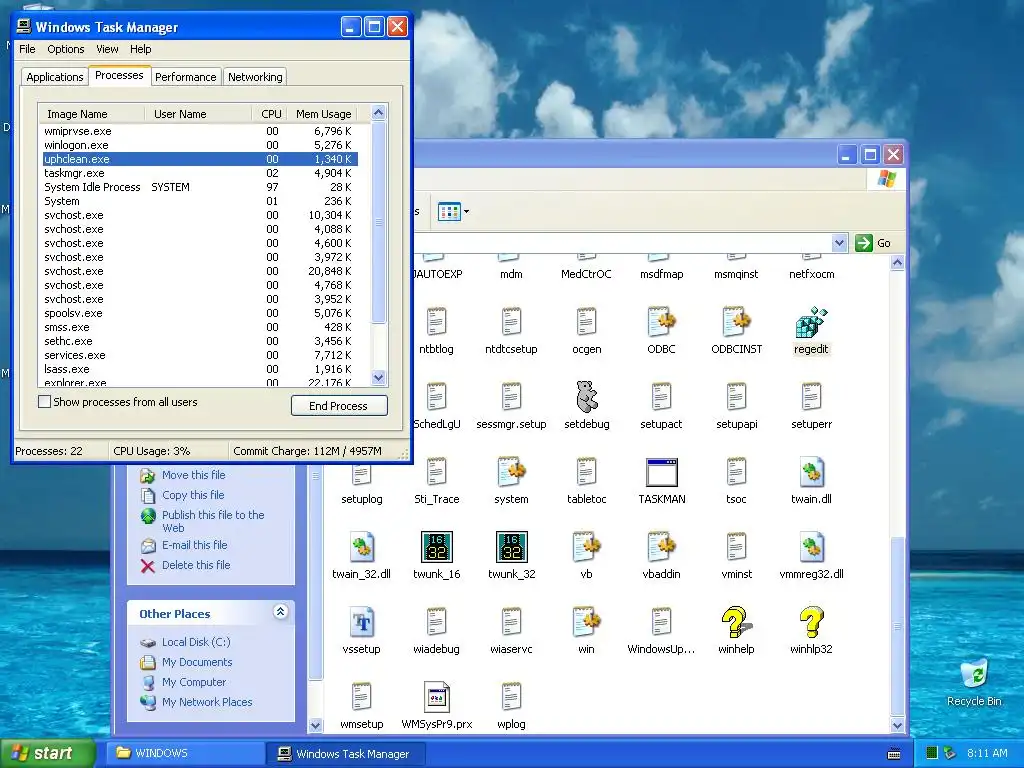Click the on-screen keyboard tray icon
Image resolution: width=1024 pixels, height=768 pixels.
click(x=894, y=754)
